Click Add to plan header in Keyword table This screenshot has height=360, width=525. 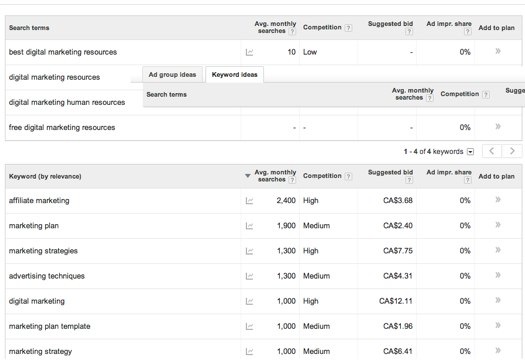(x=497, y=176)
